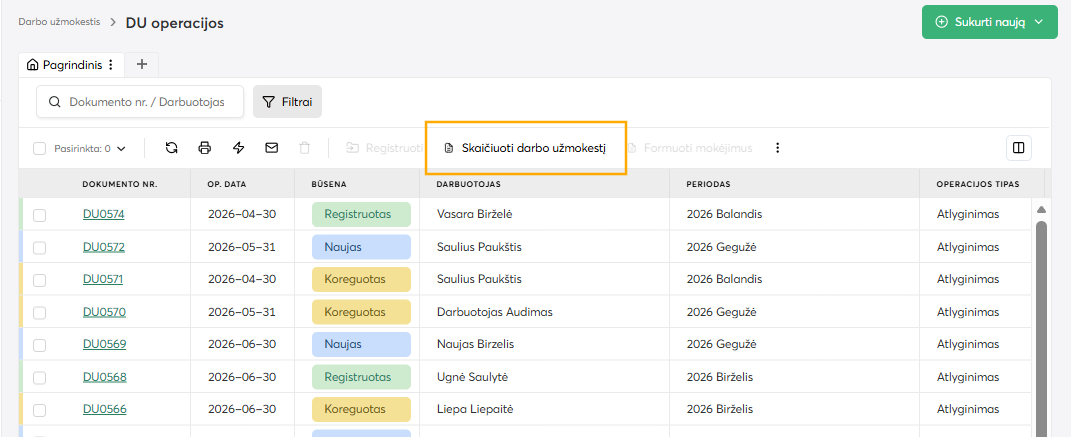Sort by OP. DATA column header
Screen dimensions: 1071x437
tap(227, 184)
